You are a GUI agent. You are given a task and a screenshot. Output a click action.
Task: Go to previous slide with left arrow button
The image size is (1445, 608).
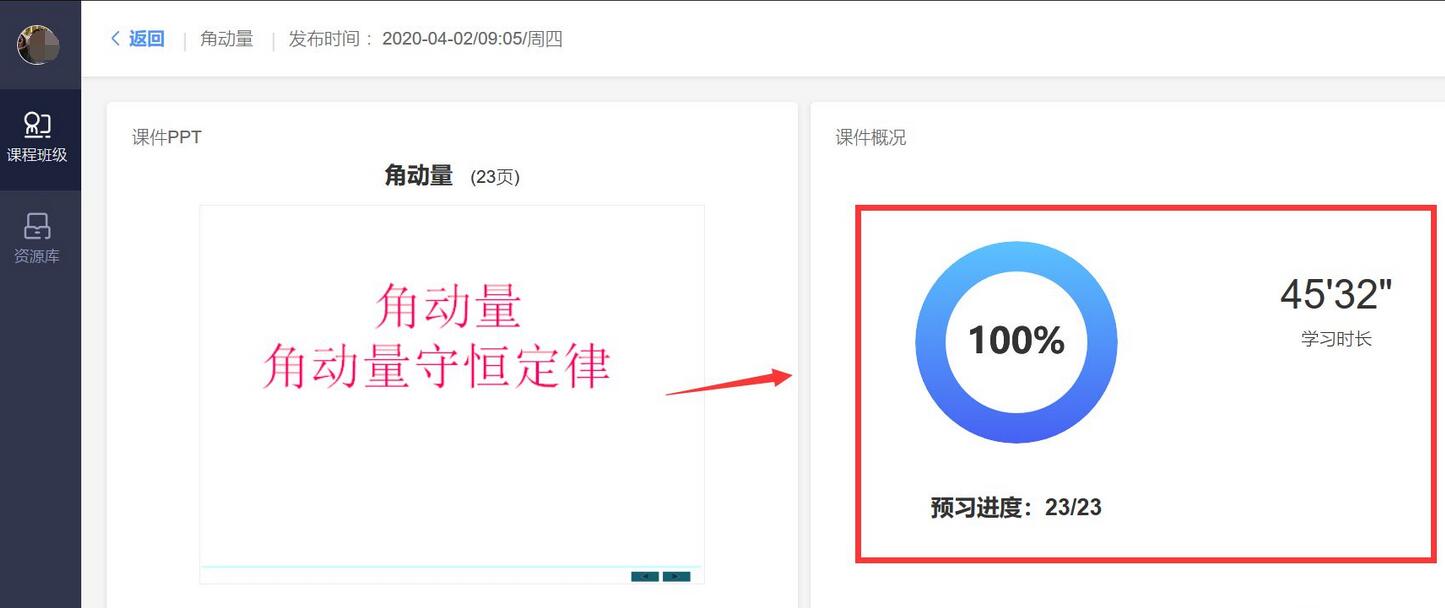pyautogui.click(x=645, y=576)
